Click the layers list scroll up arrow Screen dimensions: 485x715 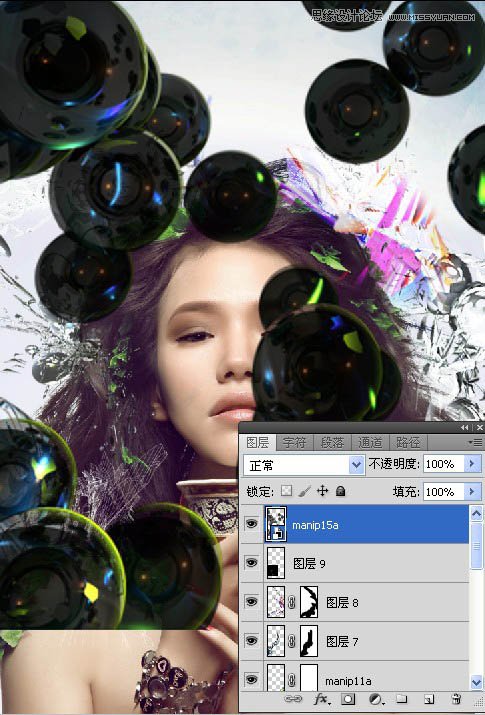coord(476,514)
